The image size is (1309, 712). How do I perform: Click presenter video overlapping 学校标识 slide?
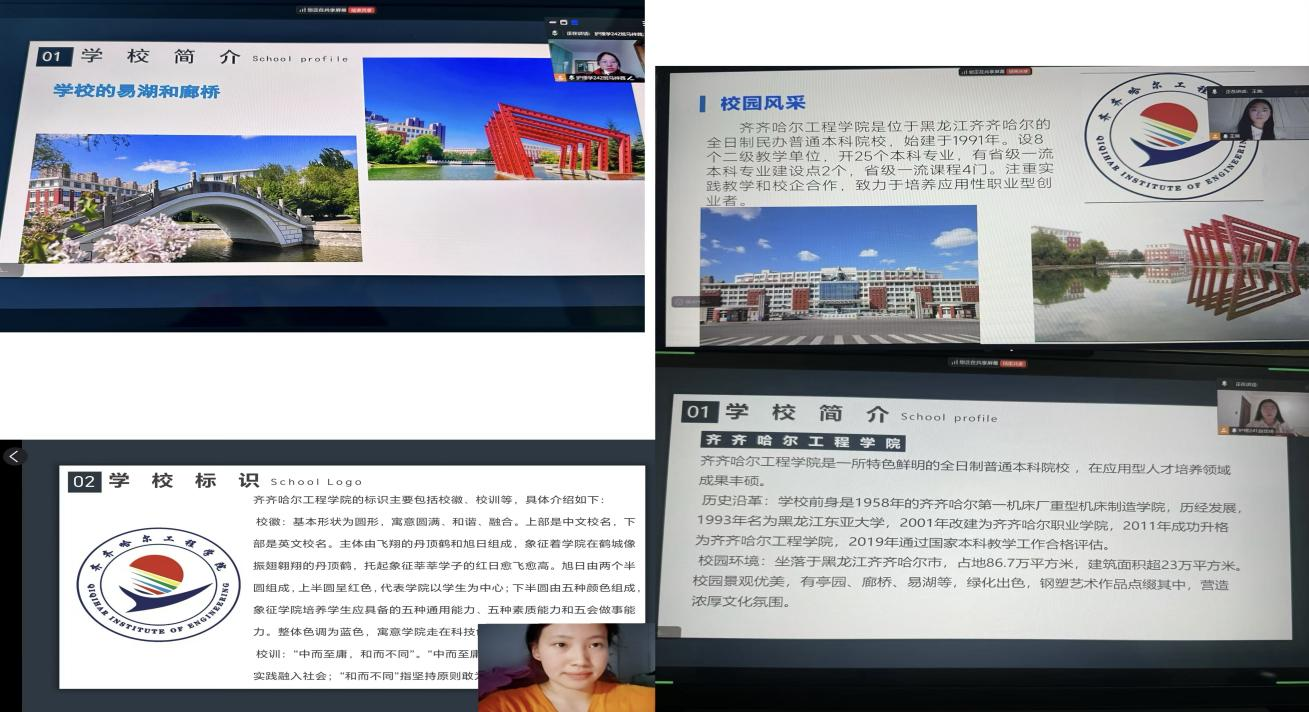[x=566, y=667]
